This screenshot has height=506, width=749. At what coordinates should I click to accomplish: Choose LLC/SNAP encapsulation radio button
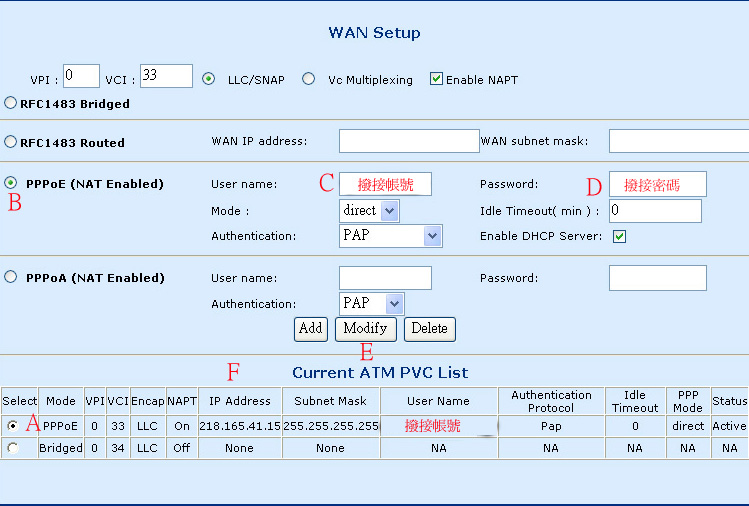click(208, 79)
